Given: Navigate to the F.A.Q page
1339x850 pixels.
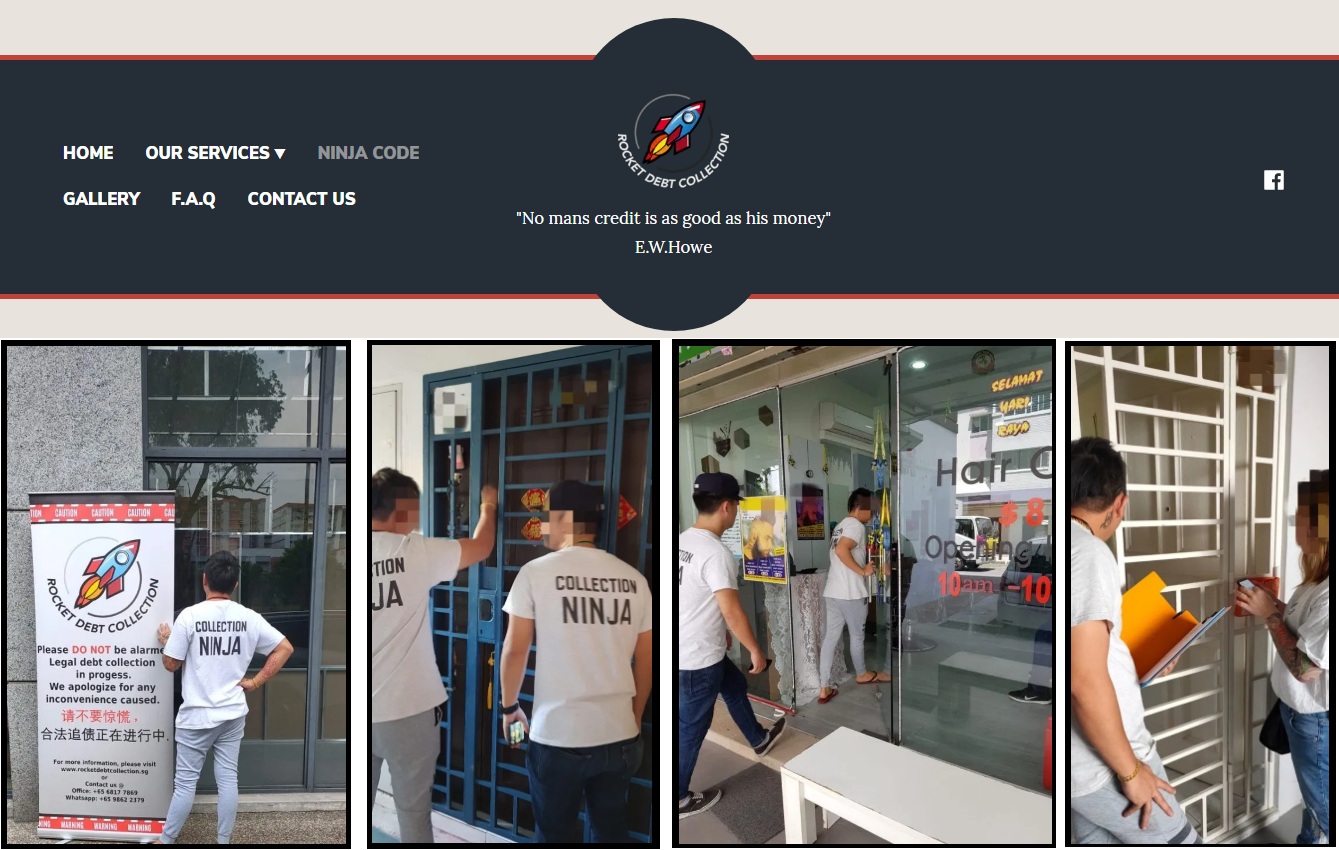Looking at the screenshot, I should (193, 199).
